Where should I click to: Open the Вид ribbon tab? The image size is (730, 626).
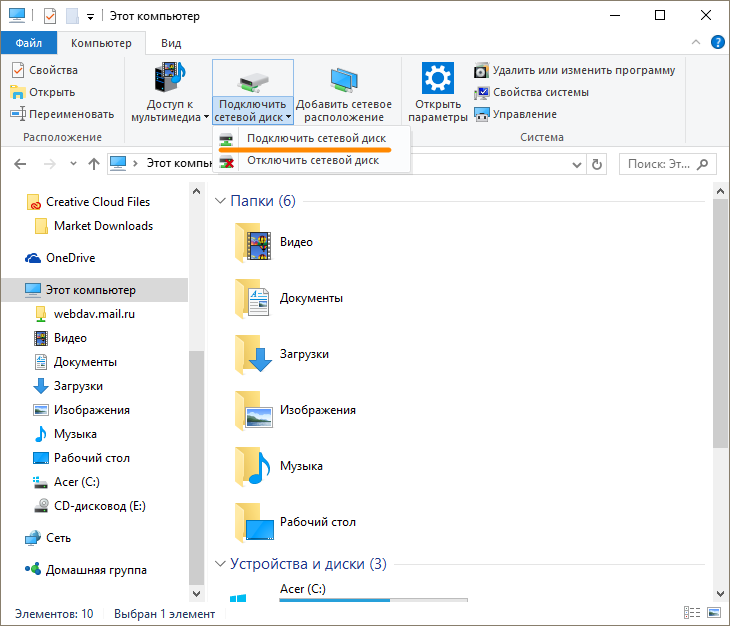[171, 43]
